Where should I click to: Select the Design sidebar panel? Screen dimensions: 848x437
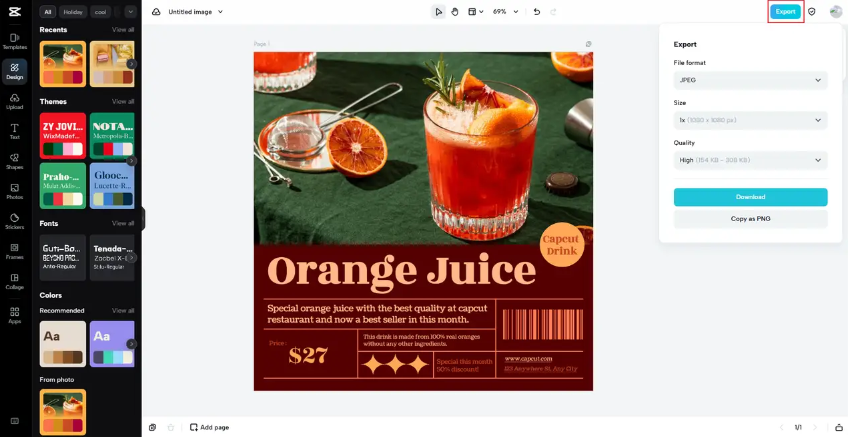tap(15, 71)
